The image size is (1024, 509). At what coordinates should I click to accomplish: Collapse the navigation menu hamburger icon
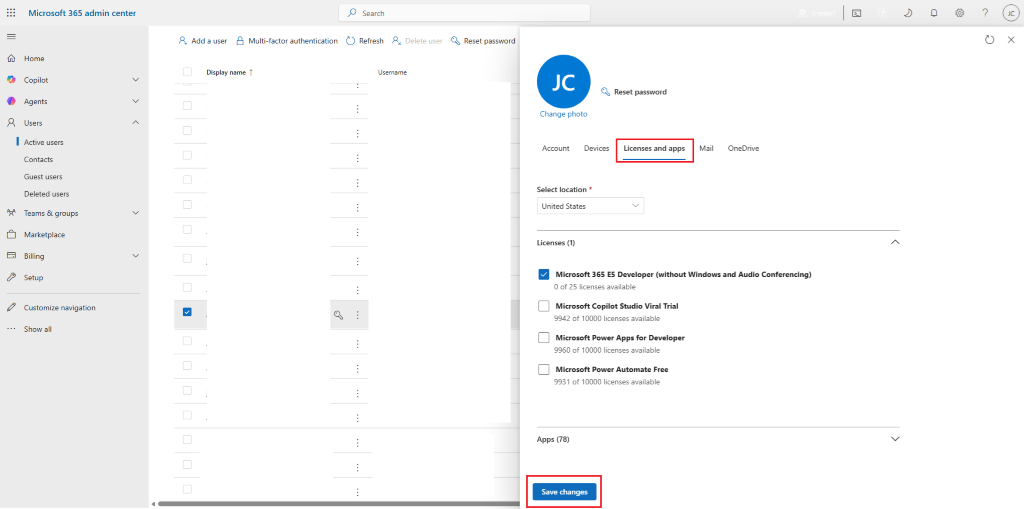11,36
